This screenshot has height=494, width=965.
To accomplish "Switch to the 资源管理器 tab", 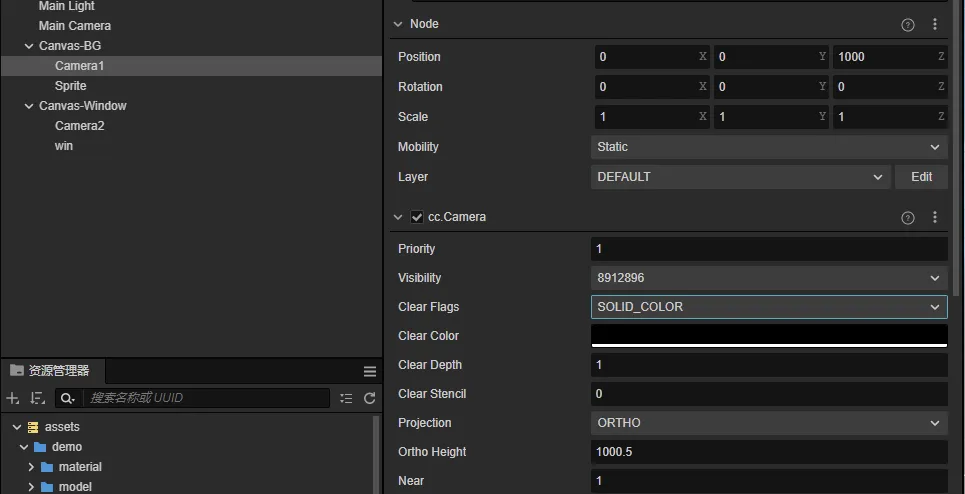I will click(x=52, y=371).
